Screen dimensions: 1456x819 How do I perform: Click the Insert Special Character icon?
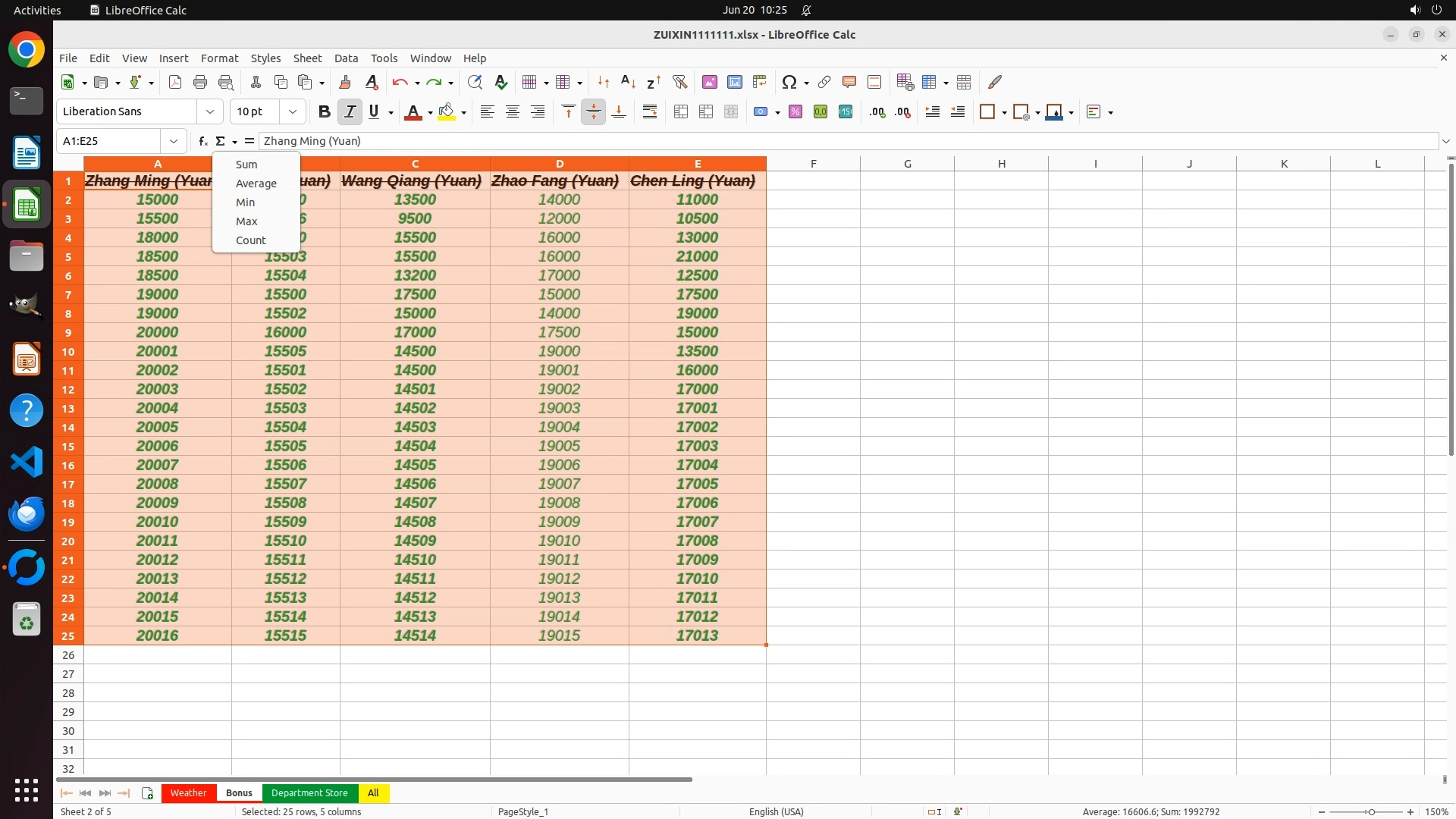point(789,82)
